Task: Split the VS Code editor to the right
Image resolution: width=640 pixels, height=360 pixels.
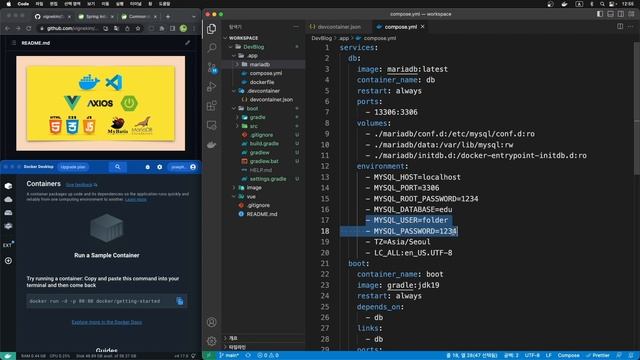Action: coord(620,27)
